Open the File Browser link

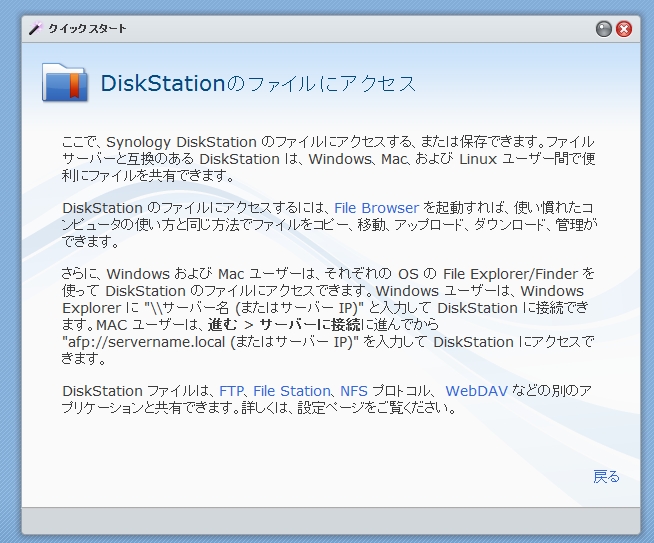[376, 208]
